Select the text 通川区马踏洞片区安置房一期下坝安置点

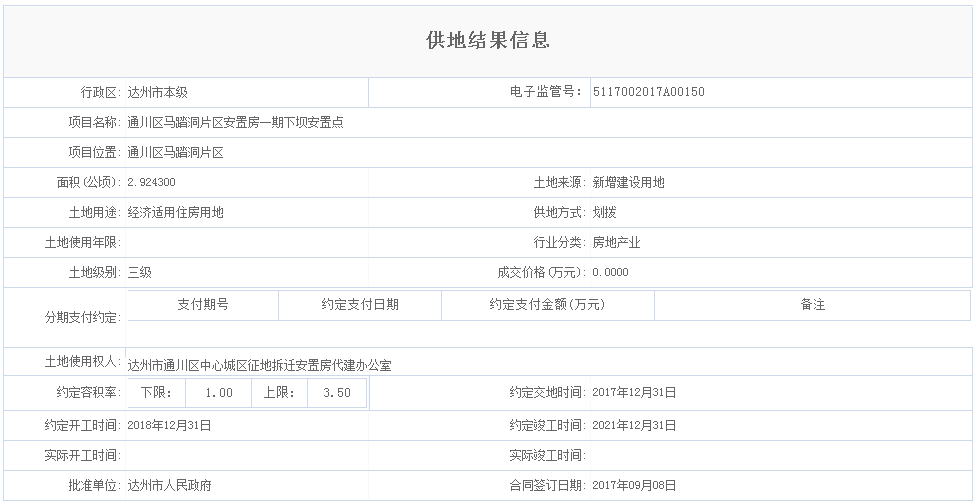[235, 122]
